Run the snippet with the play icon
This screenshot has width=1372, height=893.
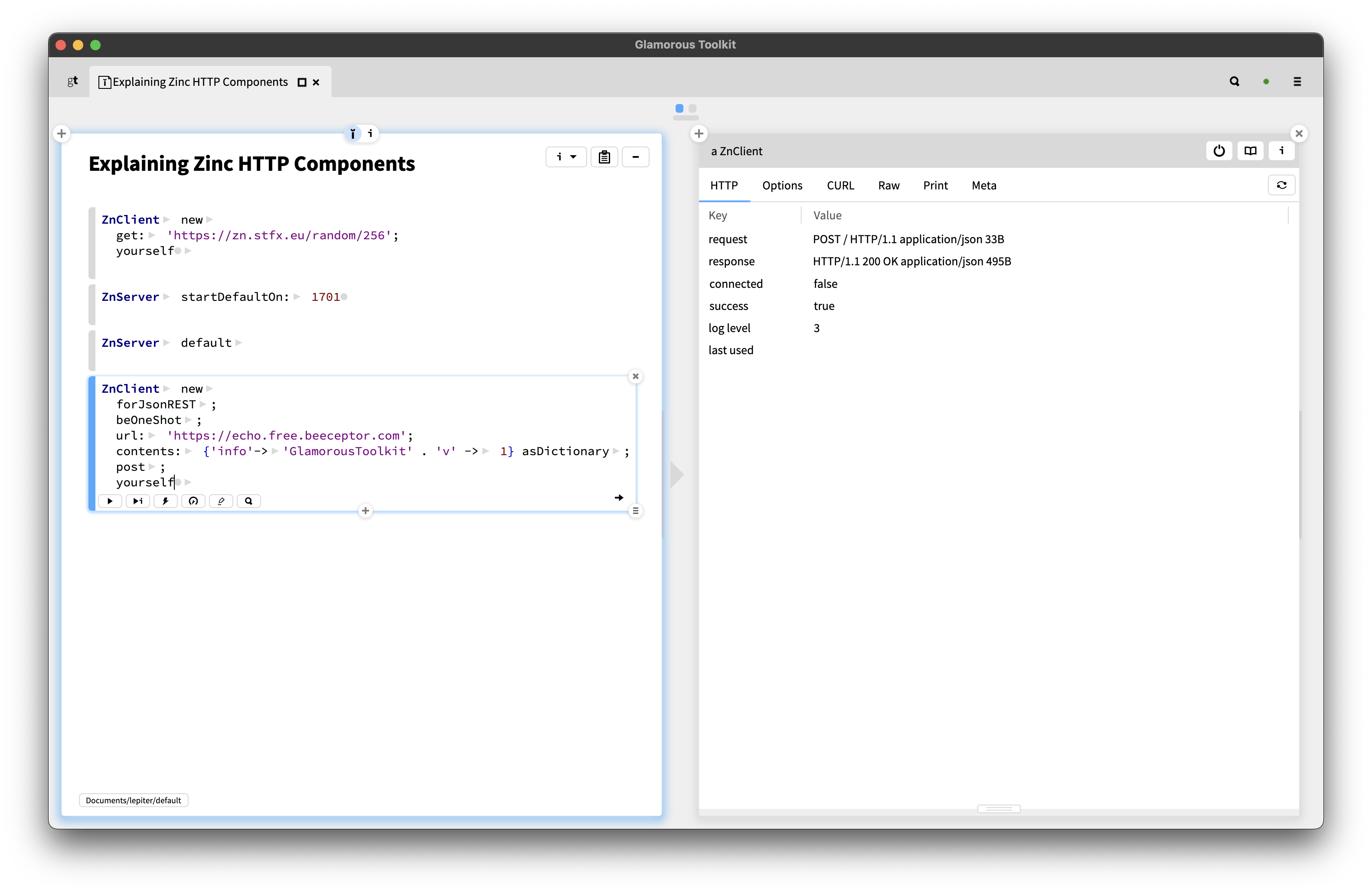[110, 501]
